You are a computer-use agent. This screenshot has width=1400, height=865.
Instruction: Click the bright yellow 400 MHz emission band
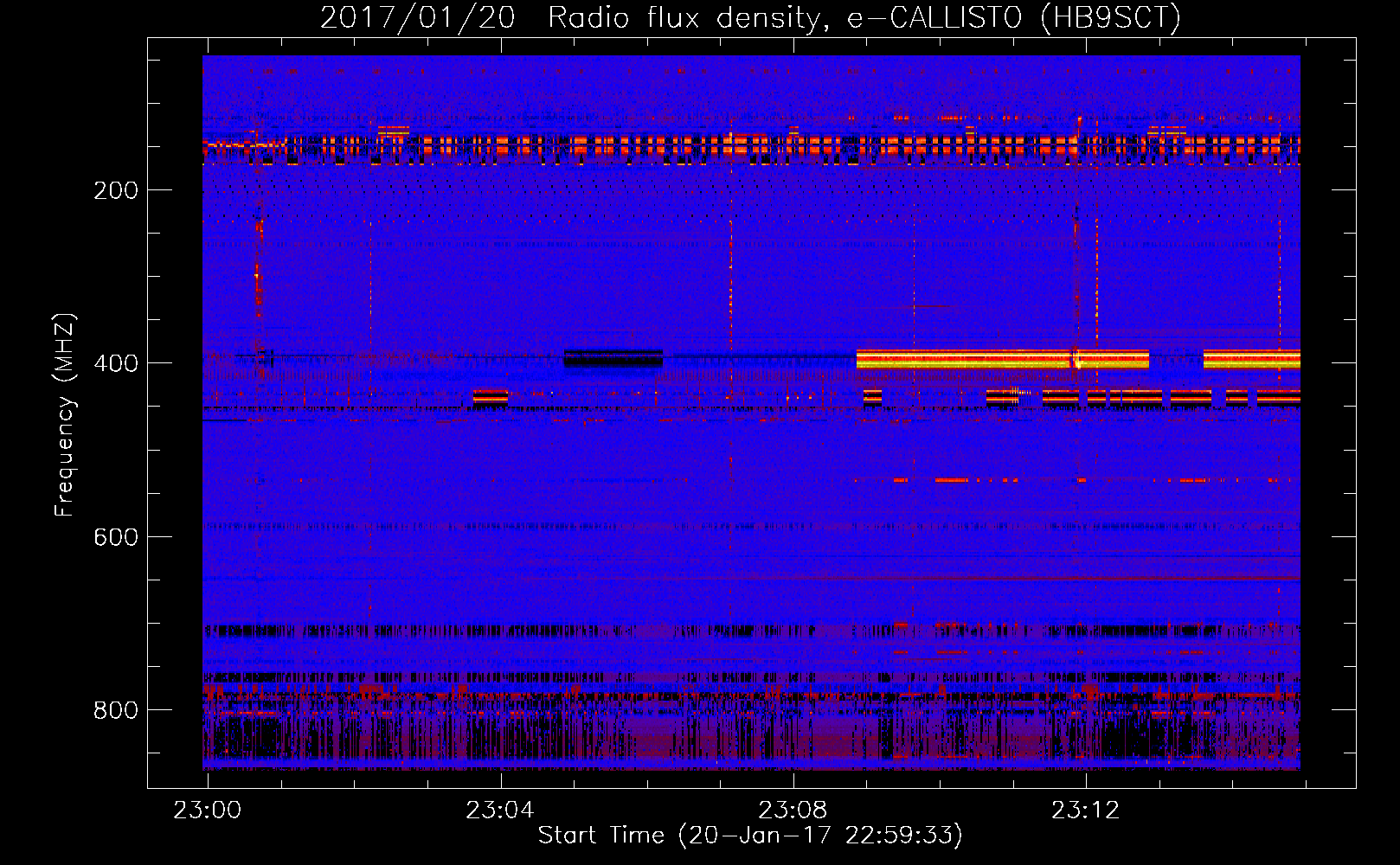pos(1002,359)
